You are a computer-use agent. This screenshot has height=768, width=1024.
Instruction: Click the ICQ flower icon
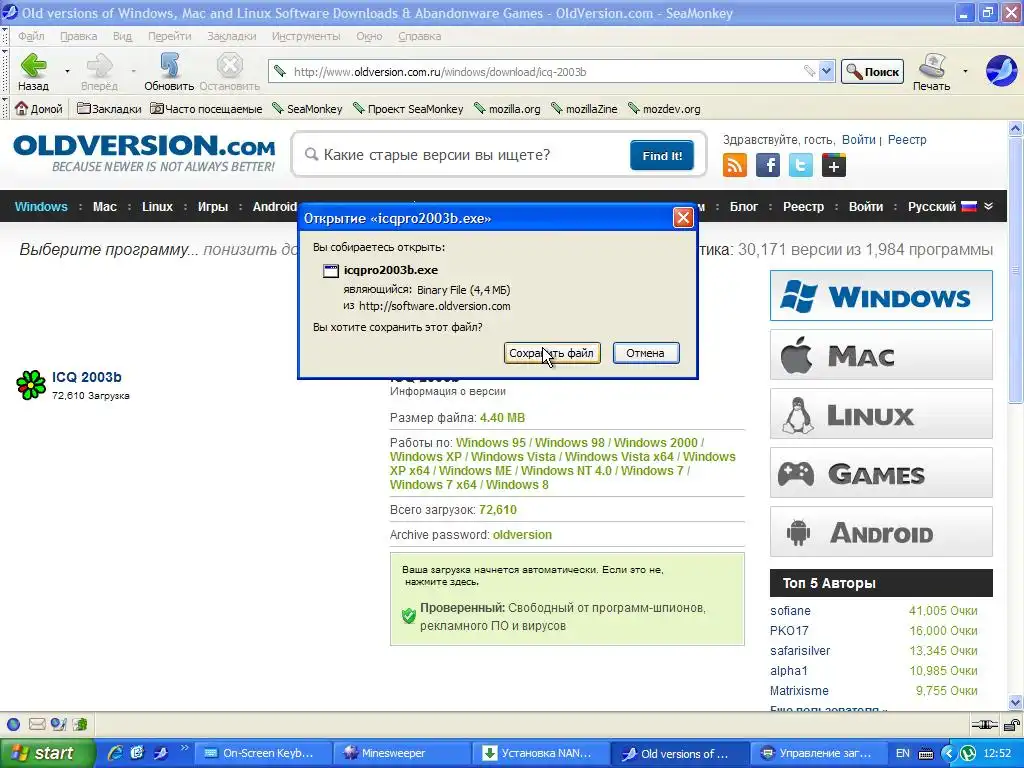tap(31, 385)
